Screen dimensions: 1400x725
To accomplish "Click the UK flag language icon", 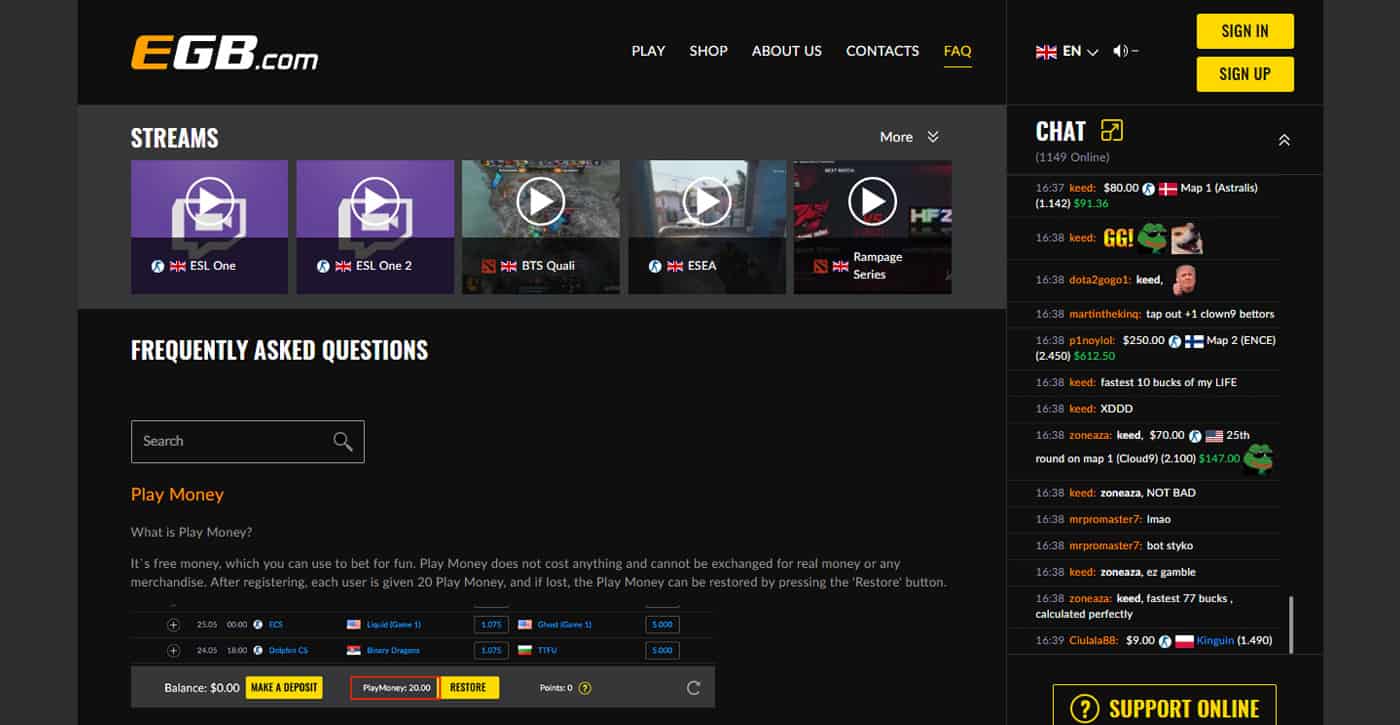I will [x=1046, y=51].
